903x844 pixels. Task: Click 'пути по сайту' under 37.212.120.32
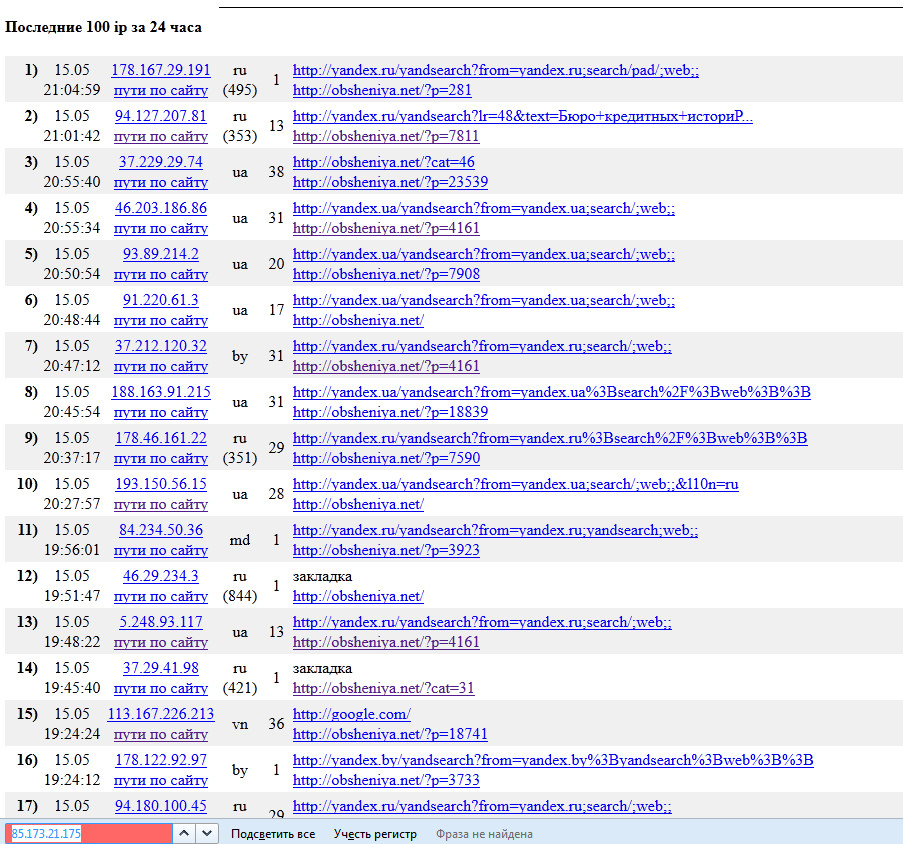[161, 367]
